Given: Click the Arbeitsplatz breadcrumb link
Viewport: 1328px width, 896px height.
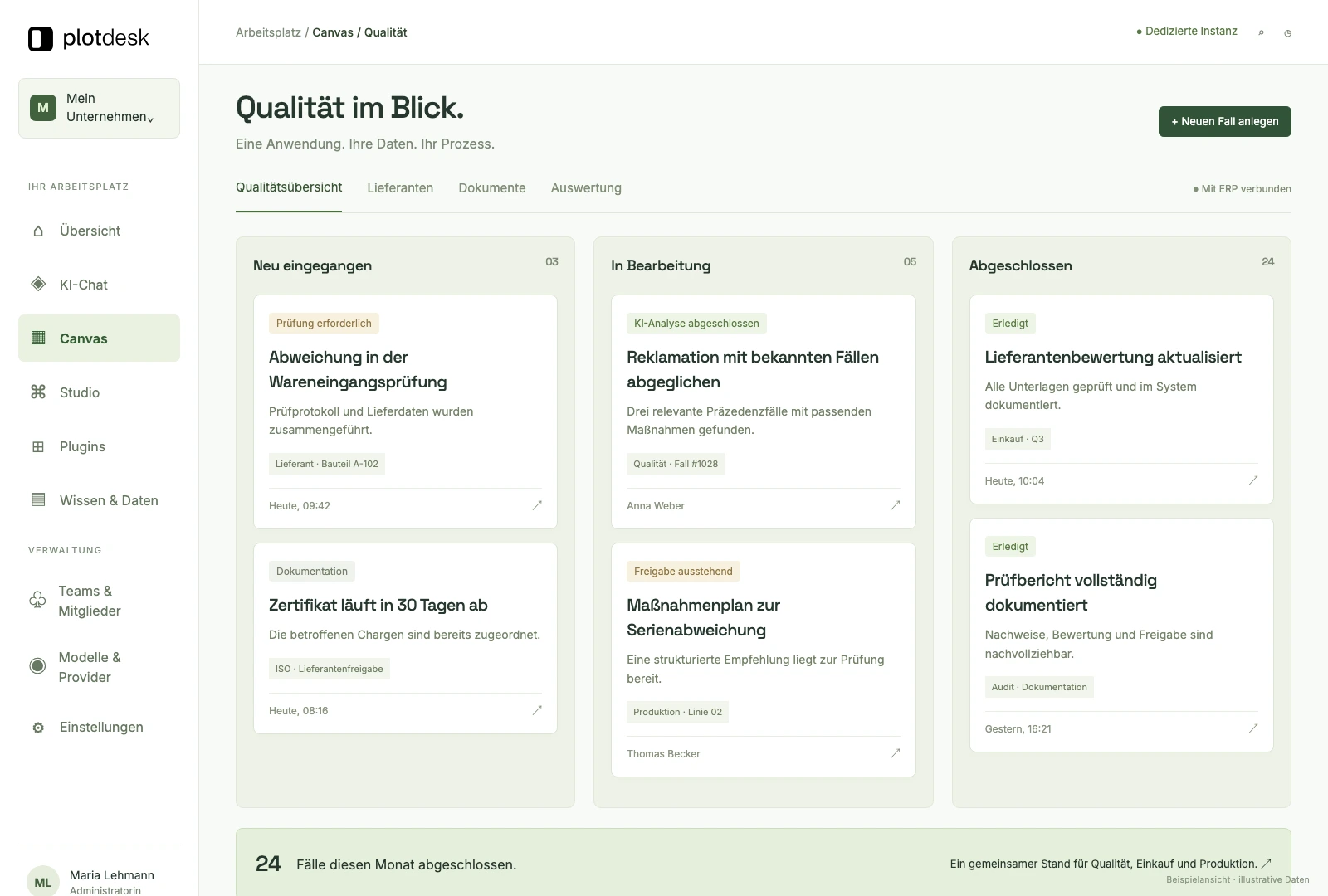Looking at the screenshot, I should [268, 32].
